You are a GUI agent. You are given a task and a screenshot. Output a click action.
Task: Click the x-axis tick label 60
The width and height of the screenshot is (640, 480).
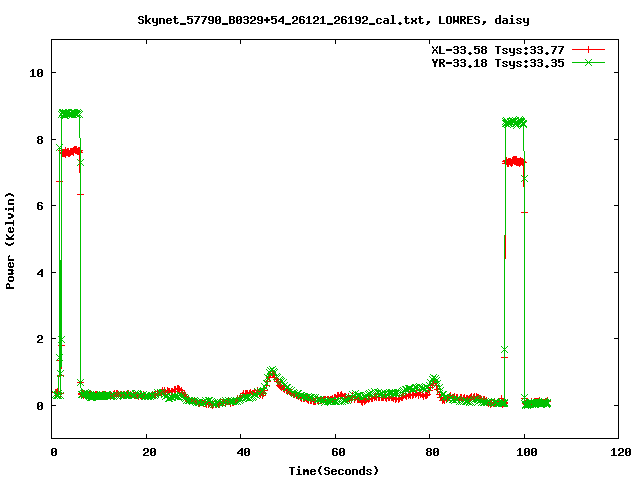click(338, 452)
